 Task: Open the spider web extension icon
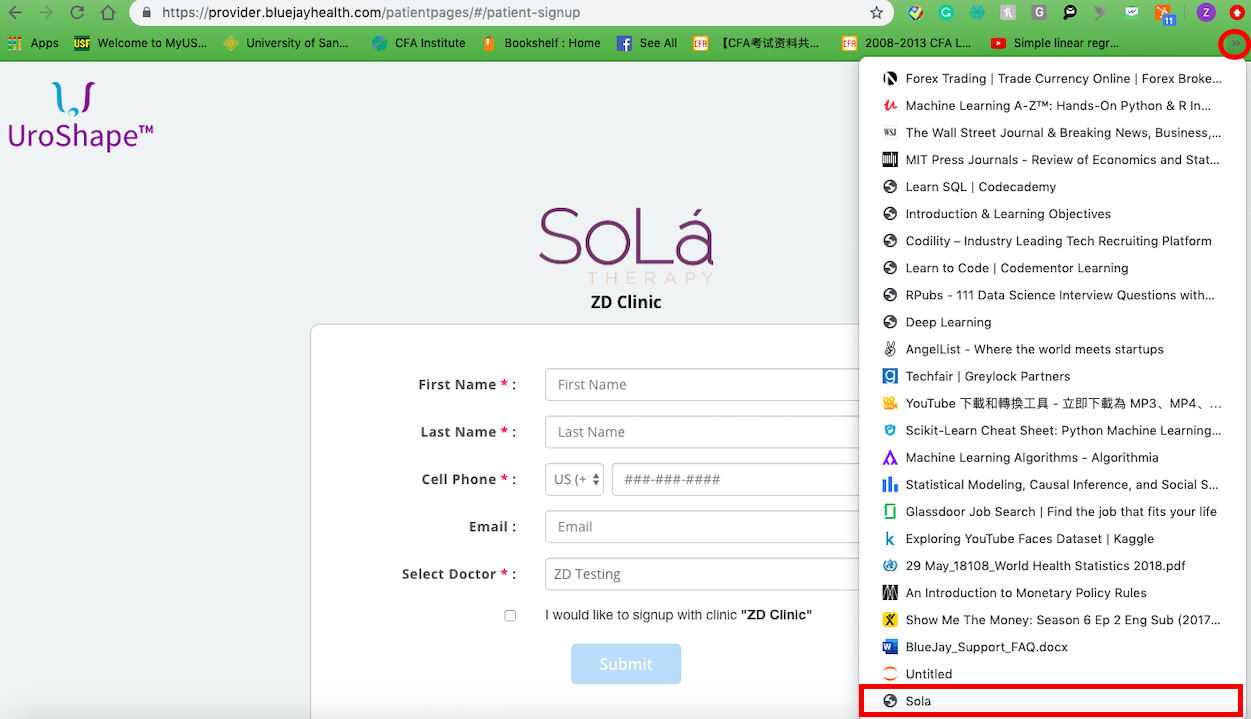click(977, 13)
